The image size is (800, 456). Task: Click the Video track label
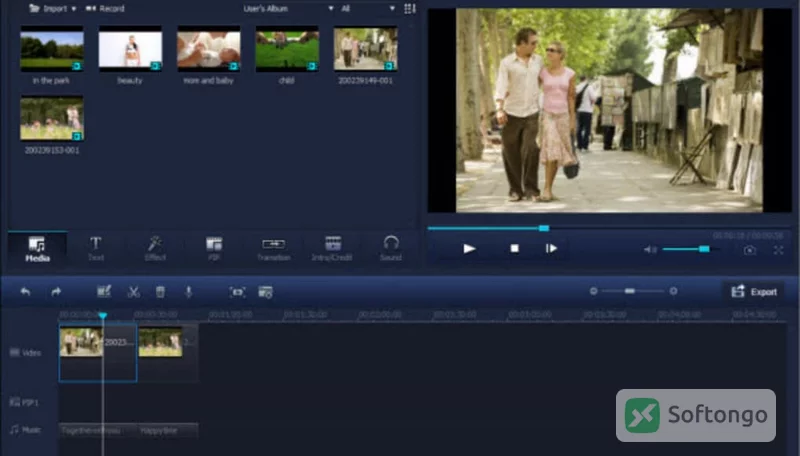(x=26, y=352)
